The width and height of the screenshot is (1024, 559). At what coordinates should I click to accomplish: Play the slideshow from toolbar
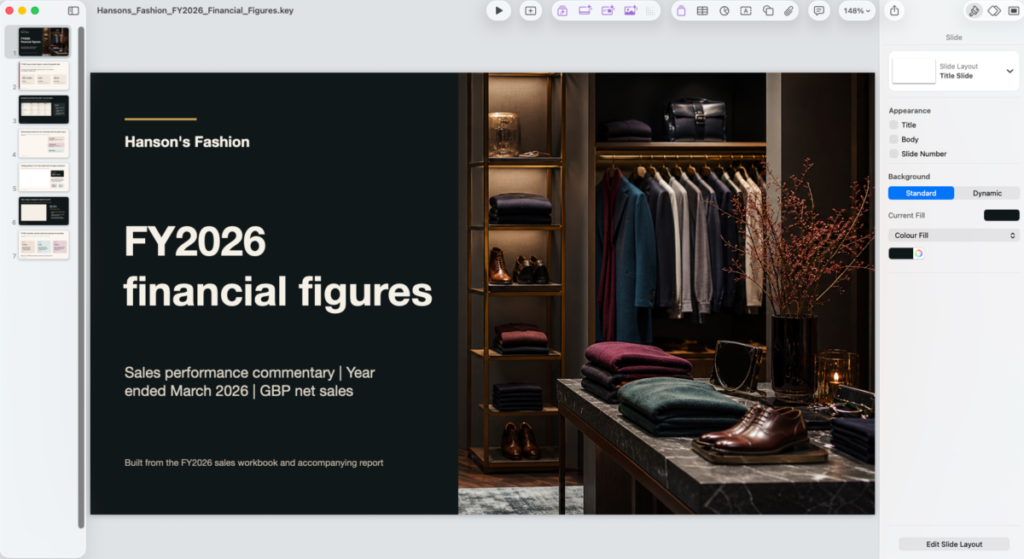498,10
